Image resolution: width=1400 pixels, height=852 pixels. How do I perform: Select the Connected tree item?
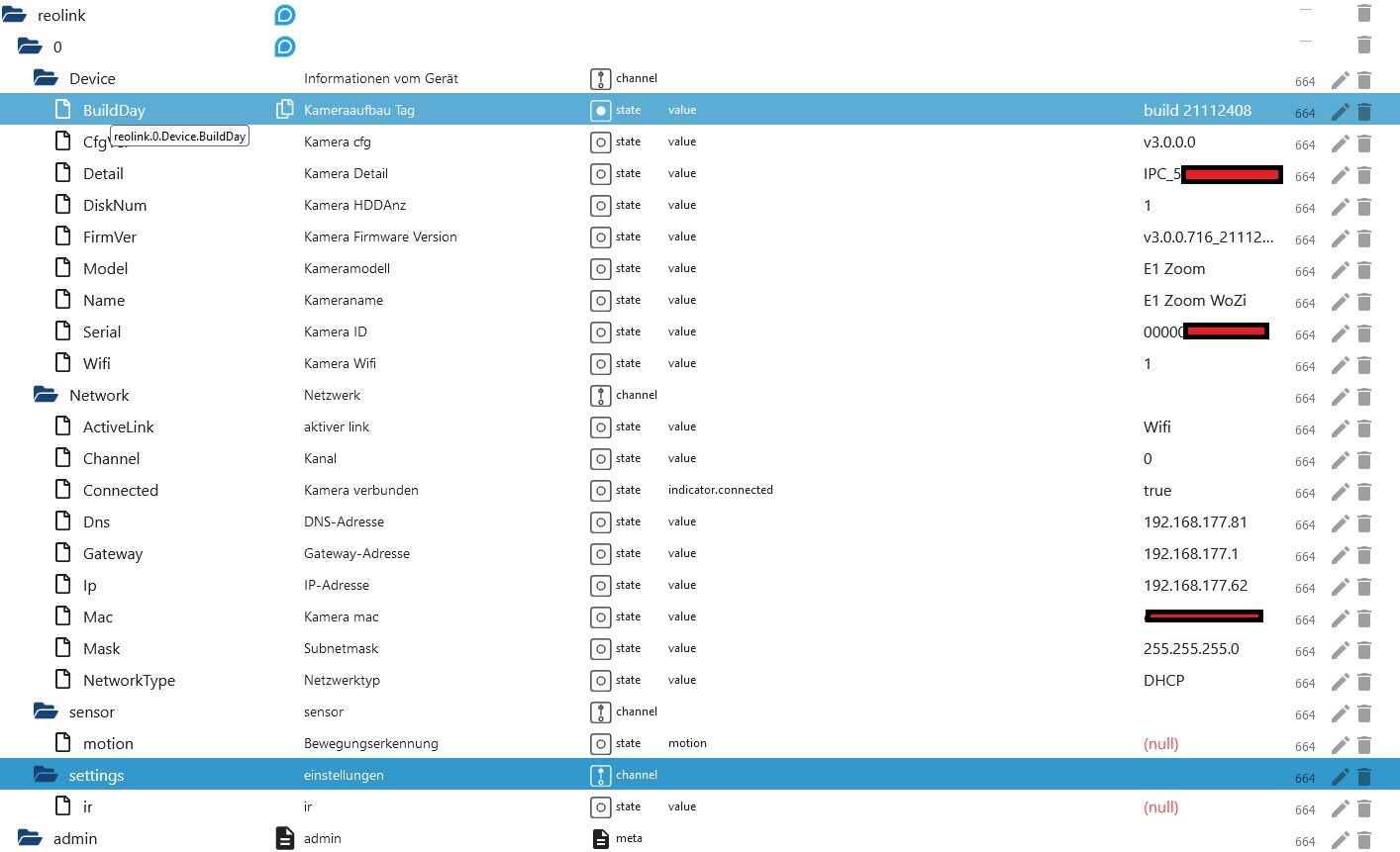121,490
